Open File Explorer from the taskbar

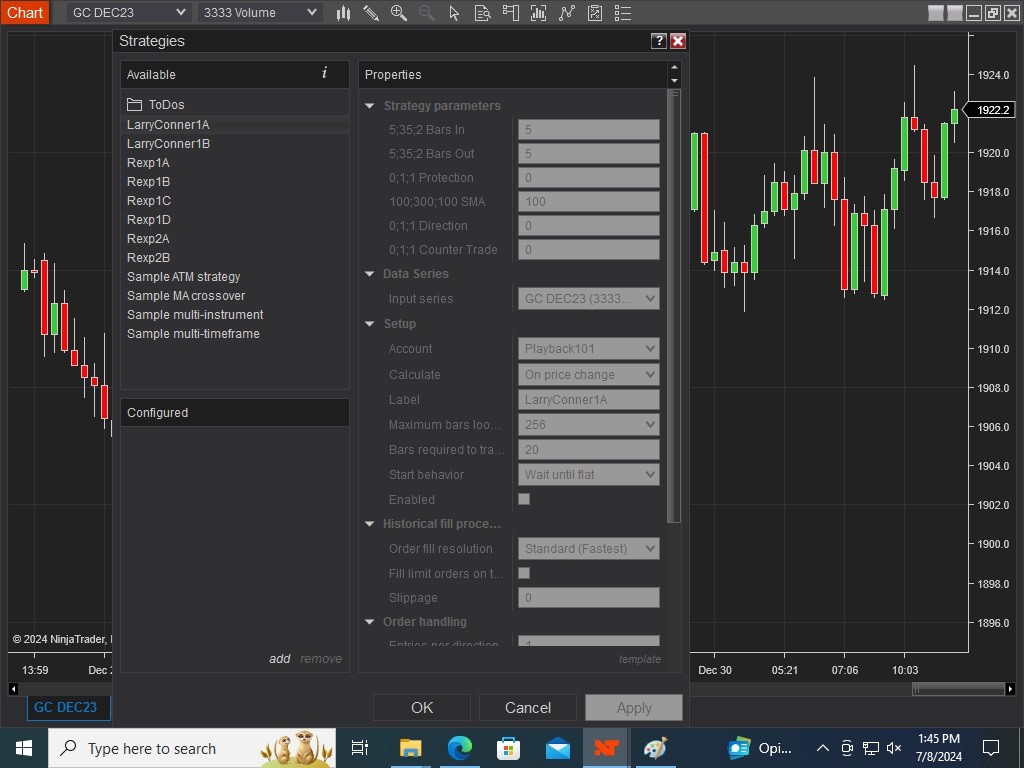coord(410,748)
